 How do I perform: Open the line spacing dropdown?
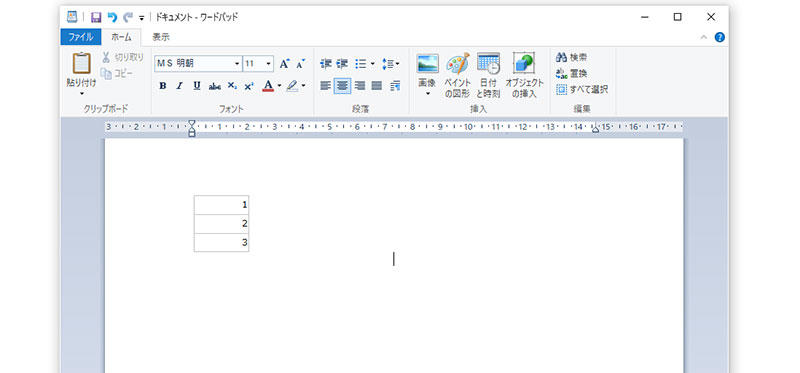[x=391, y=64]
